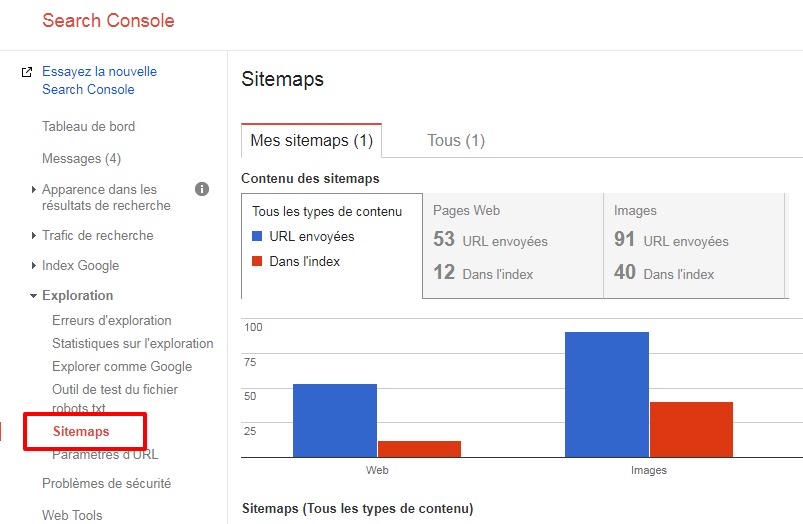This screenshot has width=803, height=524.
Task: Open Statistiques sur l'exploration
Action: tap(133, 344)
